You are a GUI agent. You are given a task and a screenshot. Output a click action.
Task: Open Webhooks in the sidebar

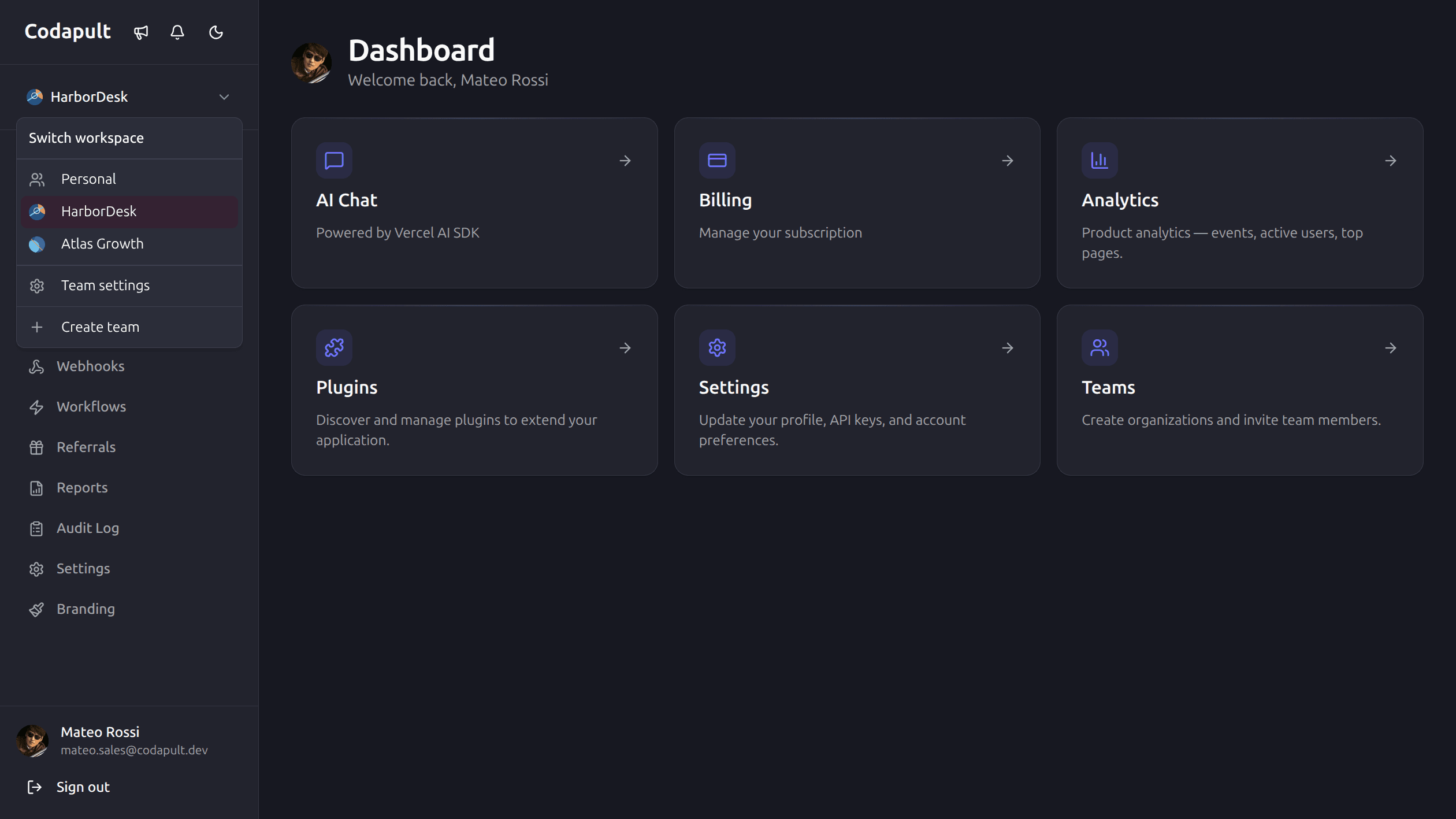[129, 366]
